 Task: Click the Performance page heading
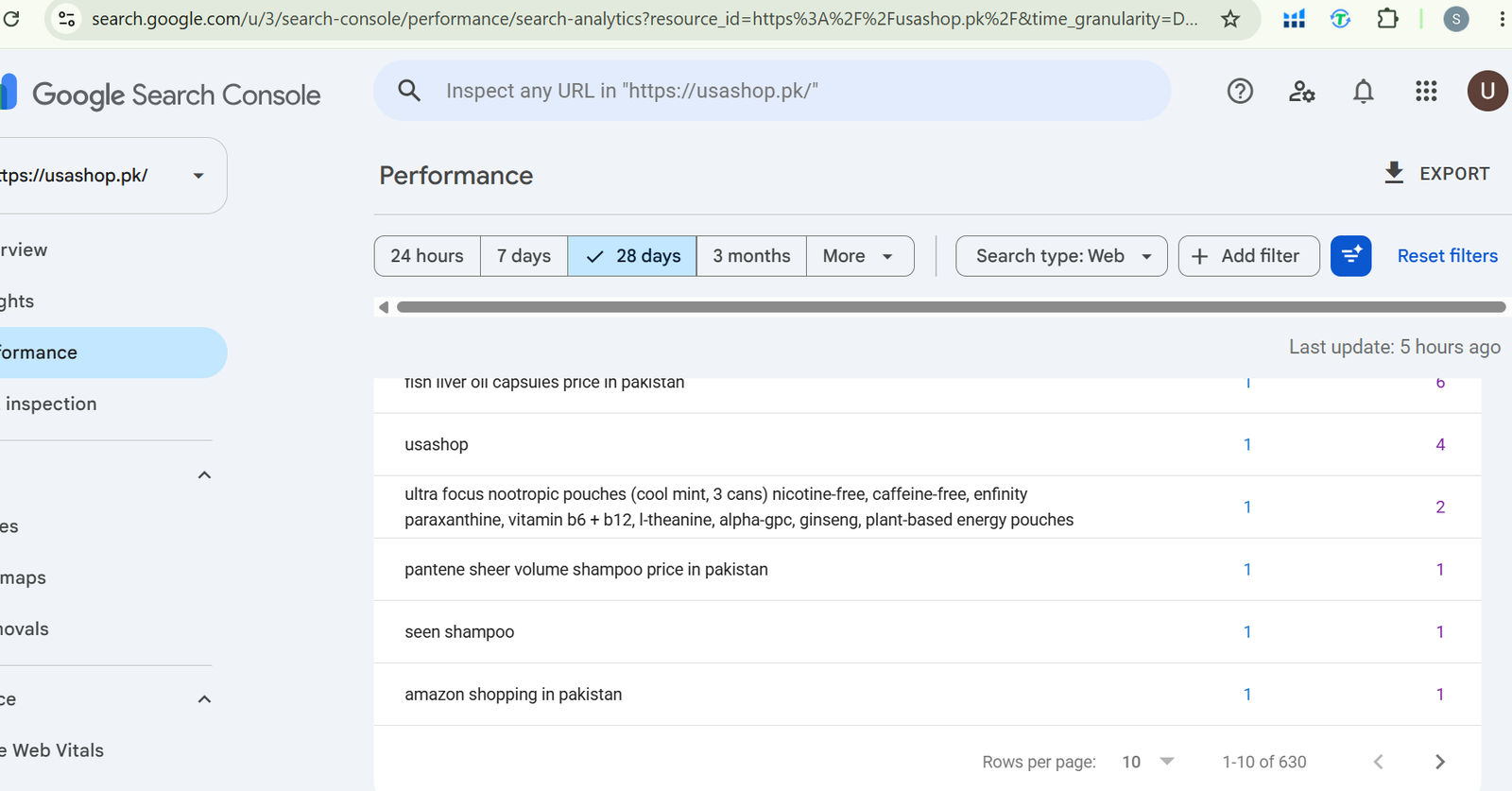[x=456, y=176]
